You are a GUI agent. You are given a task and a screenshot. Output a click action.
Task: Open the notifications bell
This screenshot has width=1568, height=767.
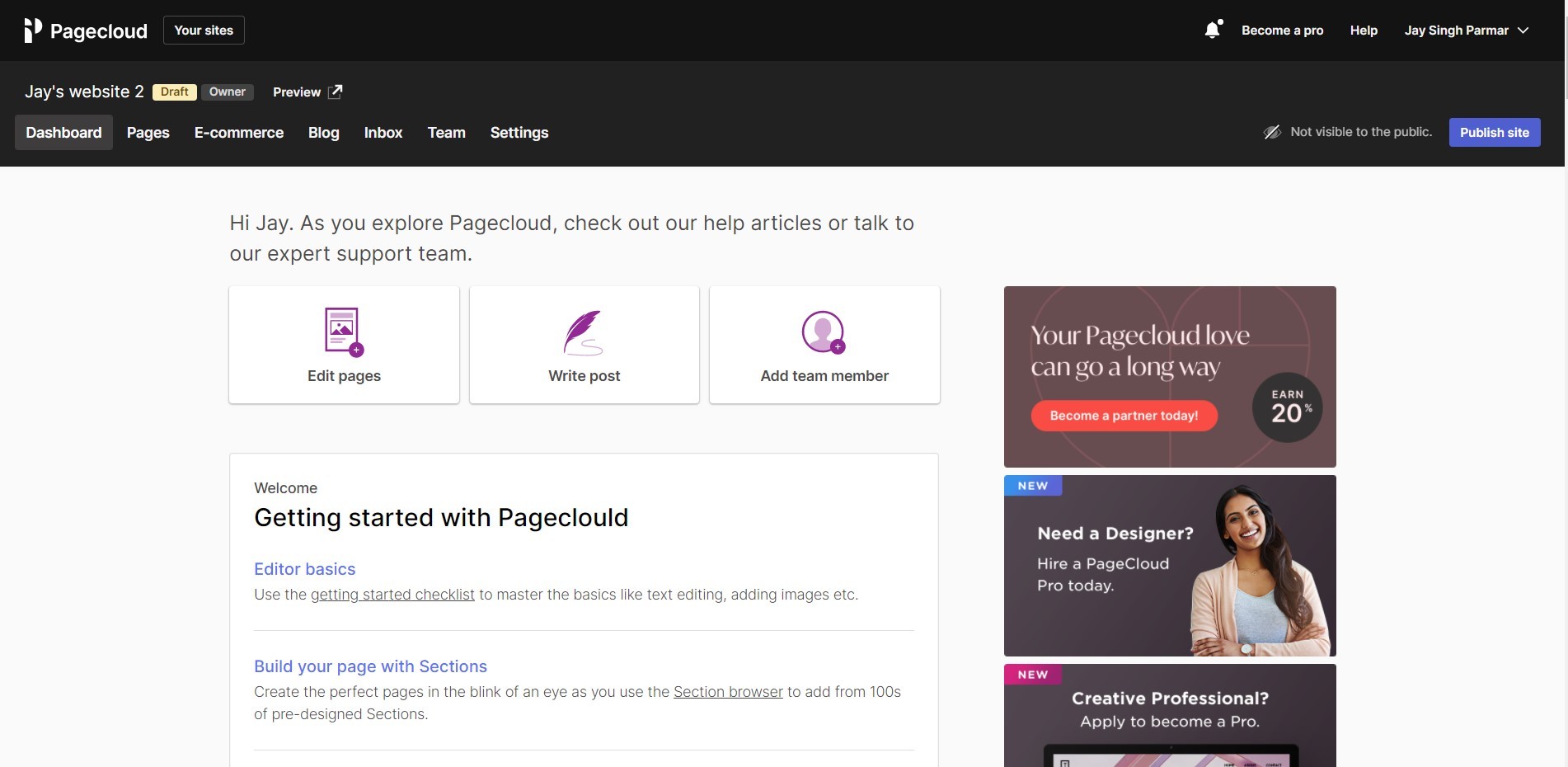(x=1212, y=31)
